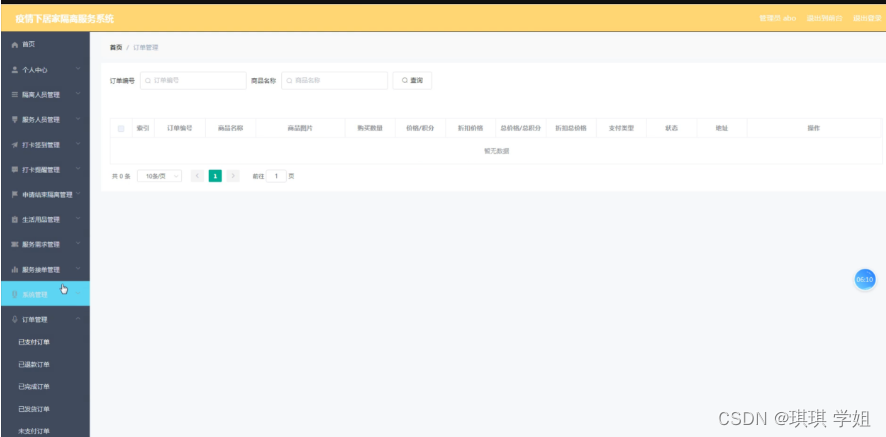Image resolution: width=886 pixels, height=437 pixels.
Task: Focus the 商品名称 search input
Action: (335, 80)
